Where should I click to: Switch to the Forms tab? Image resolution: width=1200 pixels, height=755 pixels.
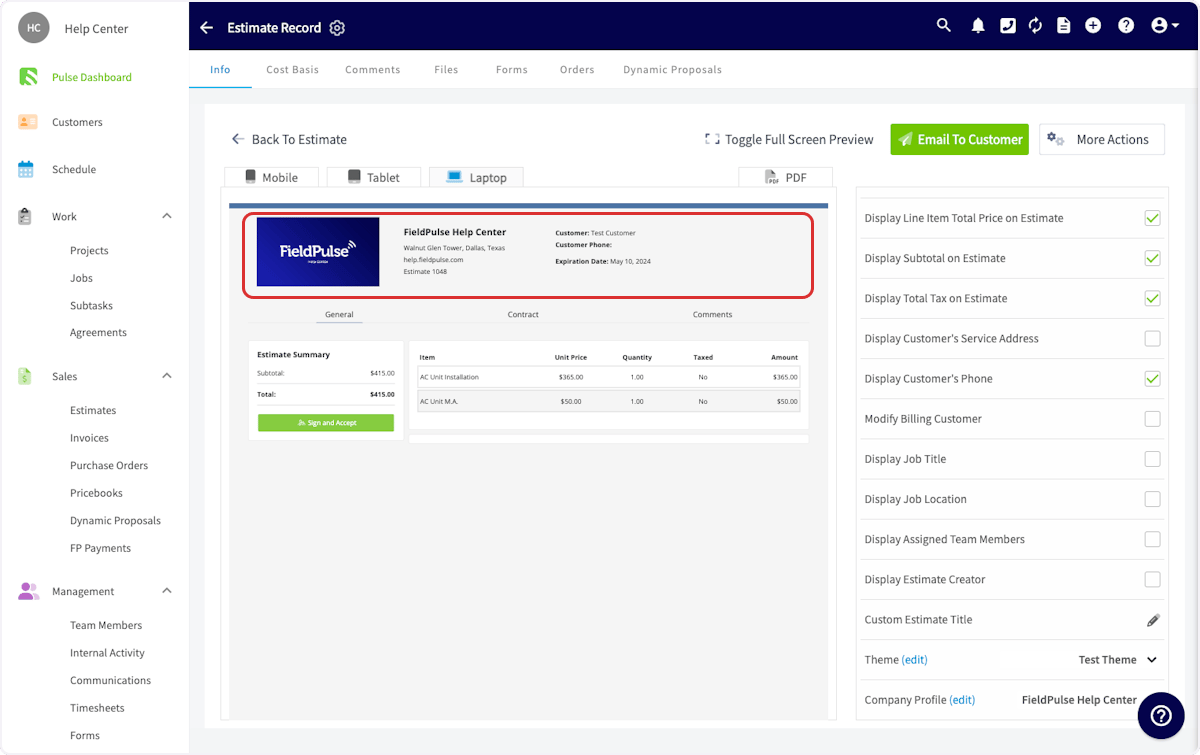(511, 70)
